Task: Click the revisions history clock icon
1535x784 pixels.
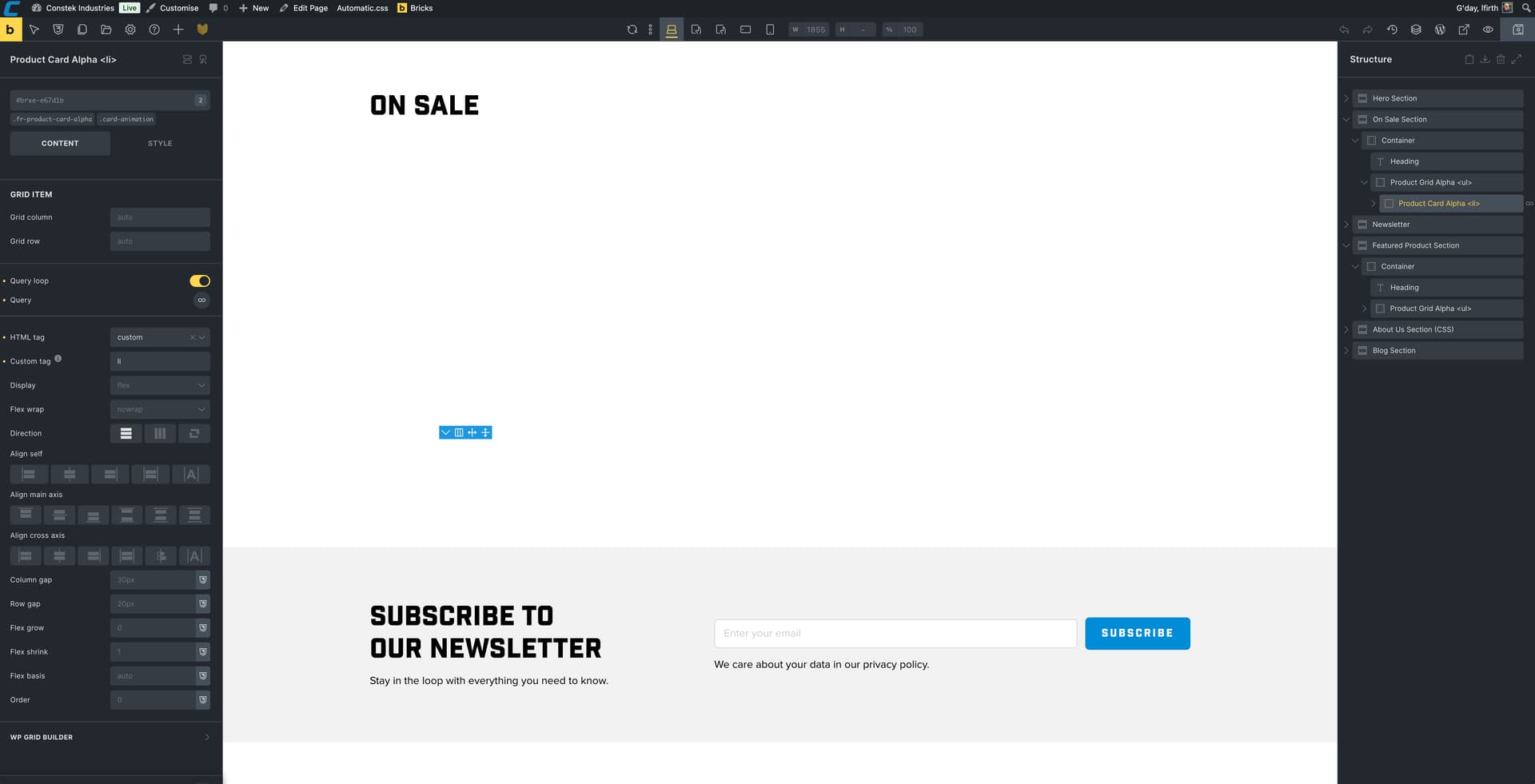Action: 1392,30
